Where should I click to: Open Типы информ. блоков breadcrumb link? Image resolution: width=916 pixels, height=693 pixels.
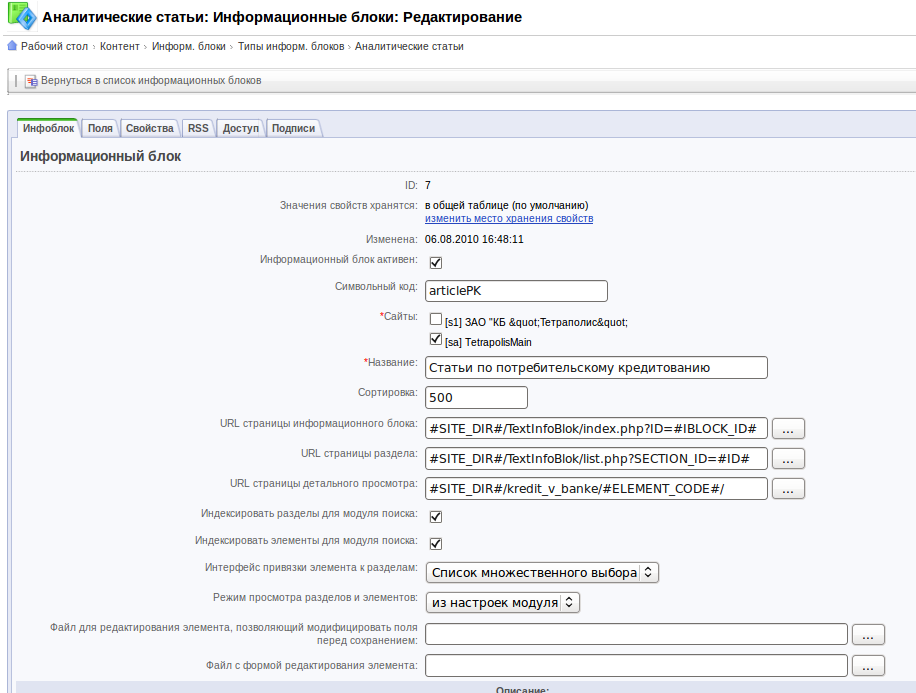[290, 46]
